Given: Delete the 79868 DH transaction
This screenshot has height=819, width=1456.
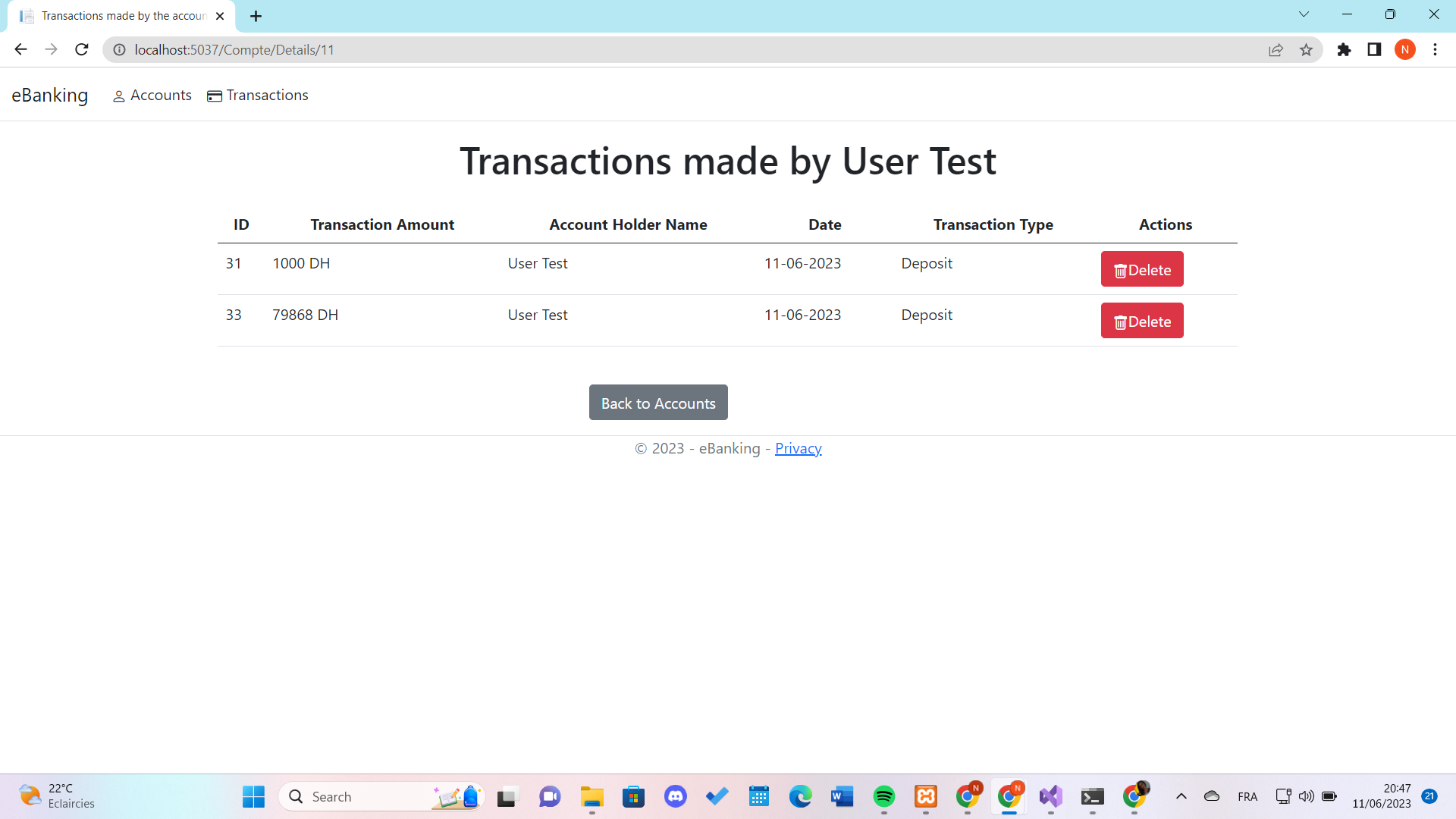Looking at the screenshot, I should pyautogui.click(x=1141, y=321).
